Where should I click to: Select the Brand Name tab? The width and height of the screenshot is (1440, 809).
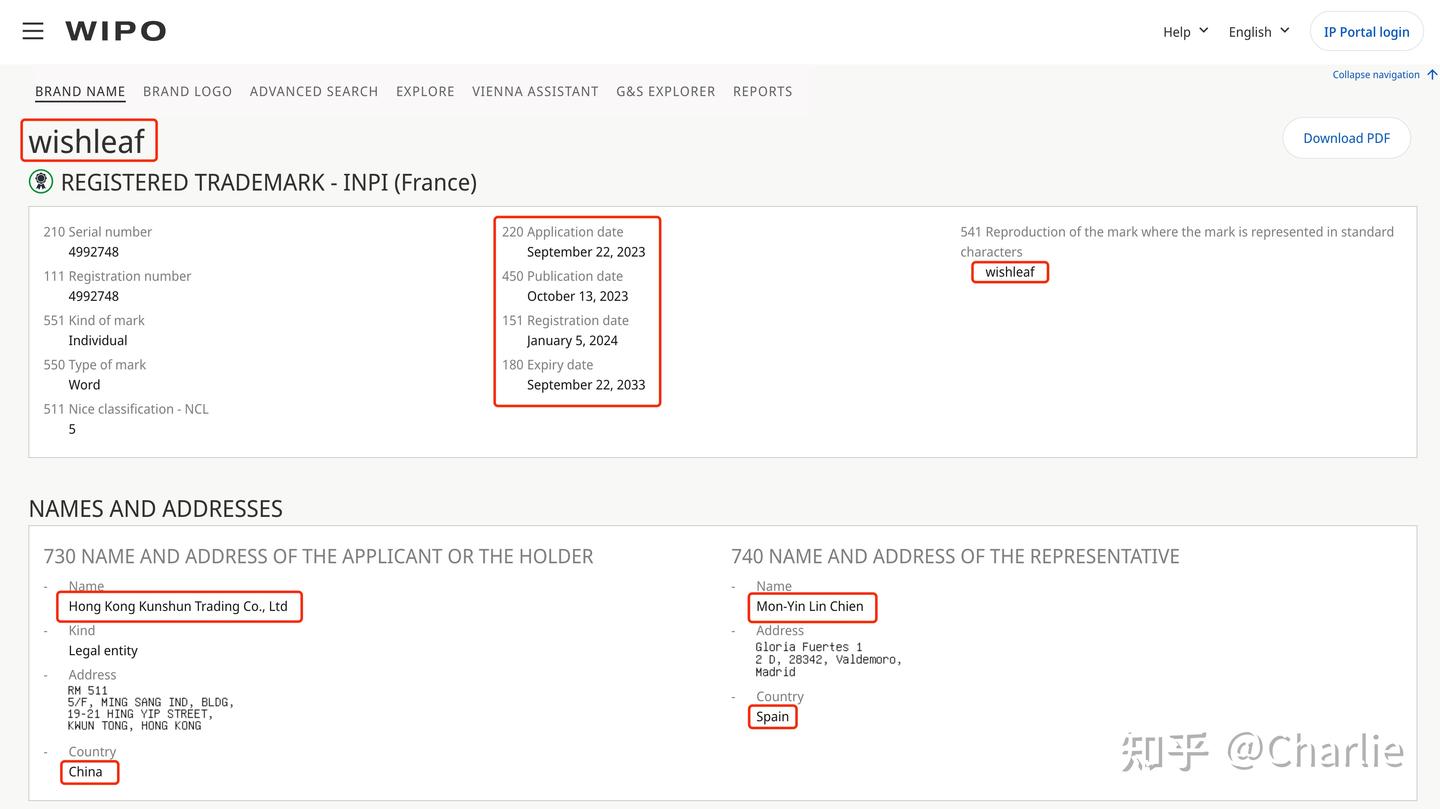point(80,91)
